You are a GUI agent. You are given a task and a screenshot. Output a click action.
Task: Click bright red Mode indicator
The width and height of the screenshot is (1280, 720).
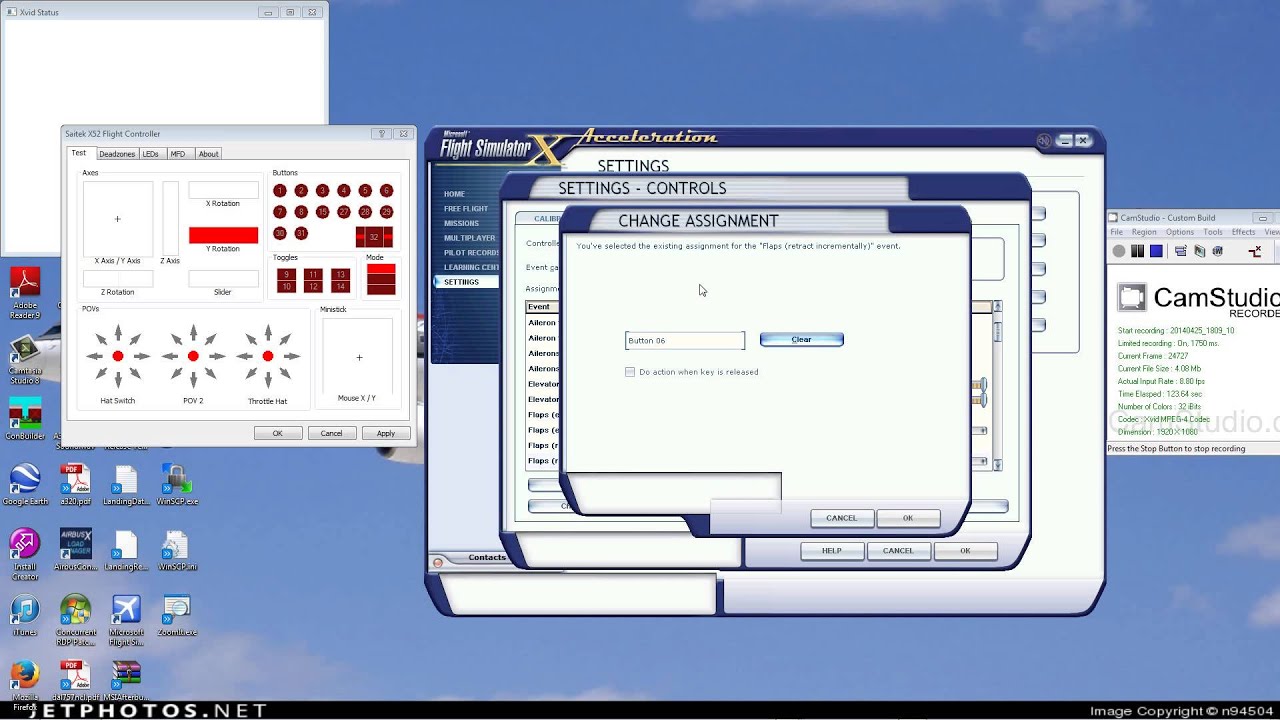click(381, 269)
